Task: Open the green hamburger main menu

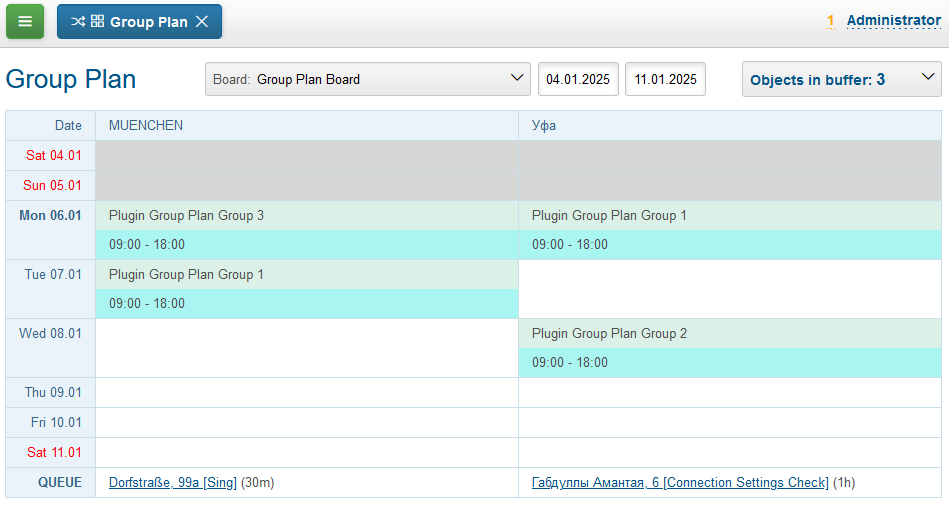Action: coord(25,21)
